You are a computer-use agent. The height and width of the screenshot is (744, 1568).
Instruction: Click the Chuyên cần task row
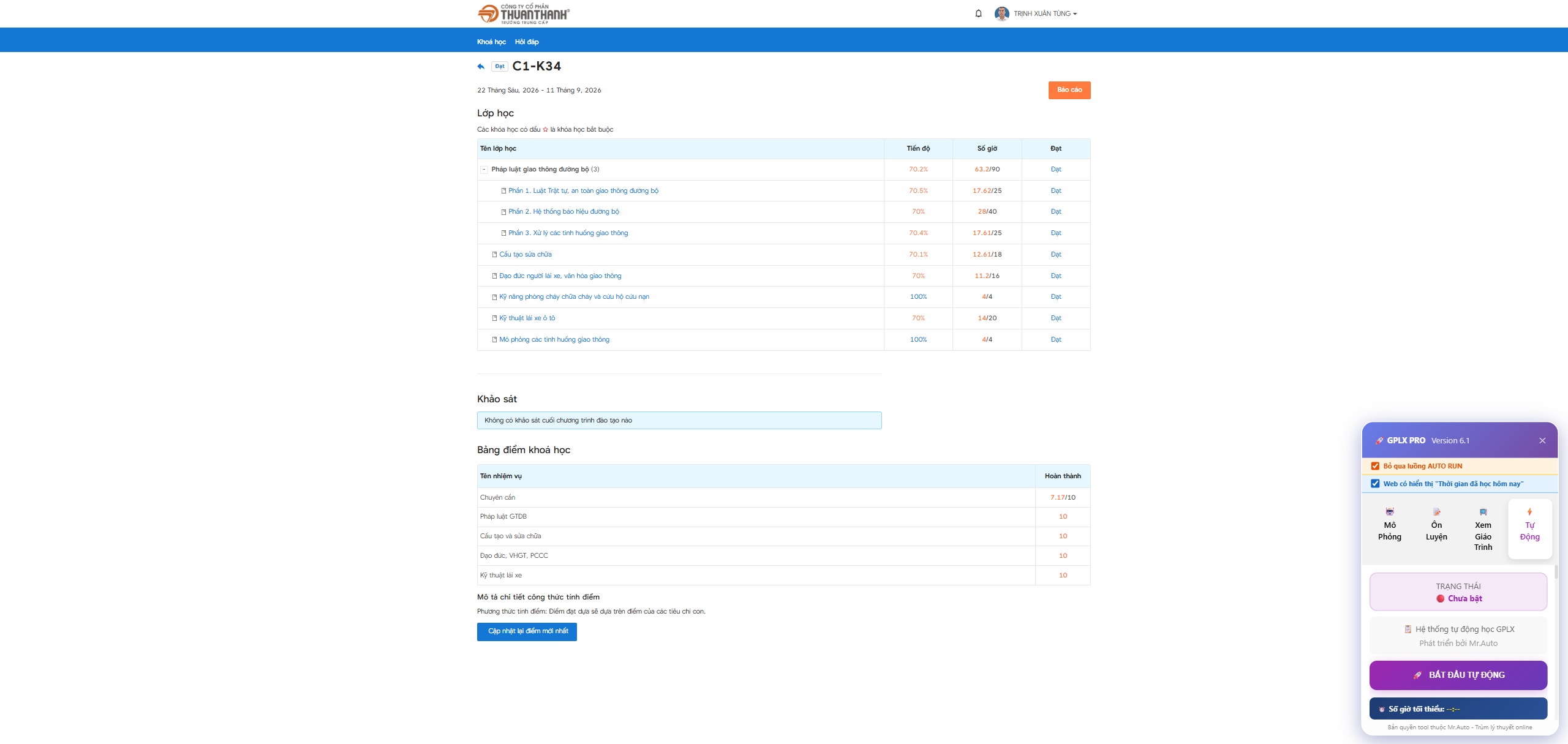click(x=784, y=497)
